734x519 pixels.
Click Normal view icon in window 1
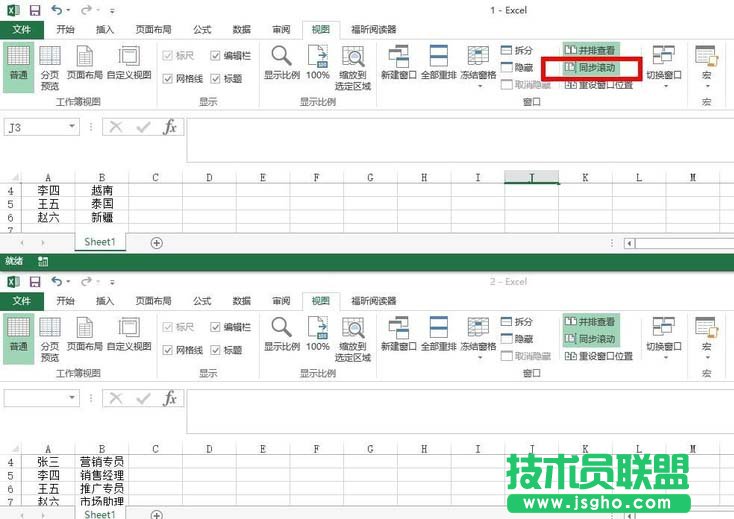coord(18,67)
